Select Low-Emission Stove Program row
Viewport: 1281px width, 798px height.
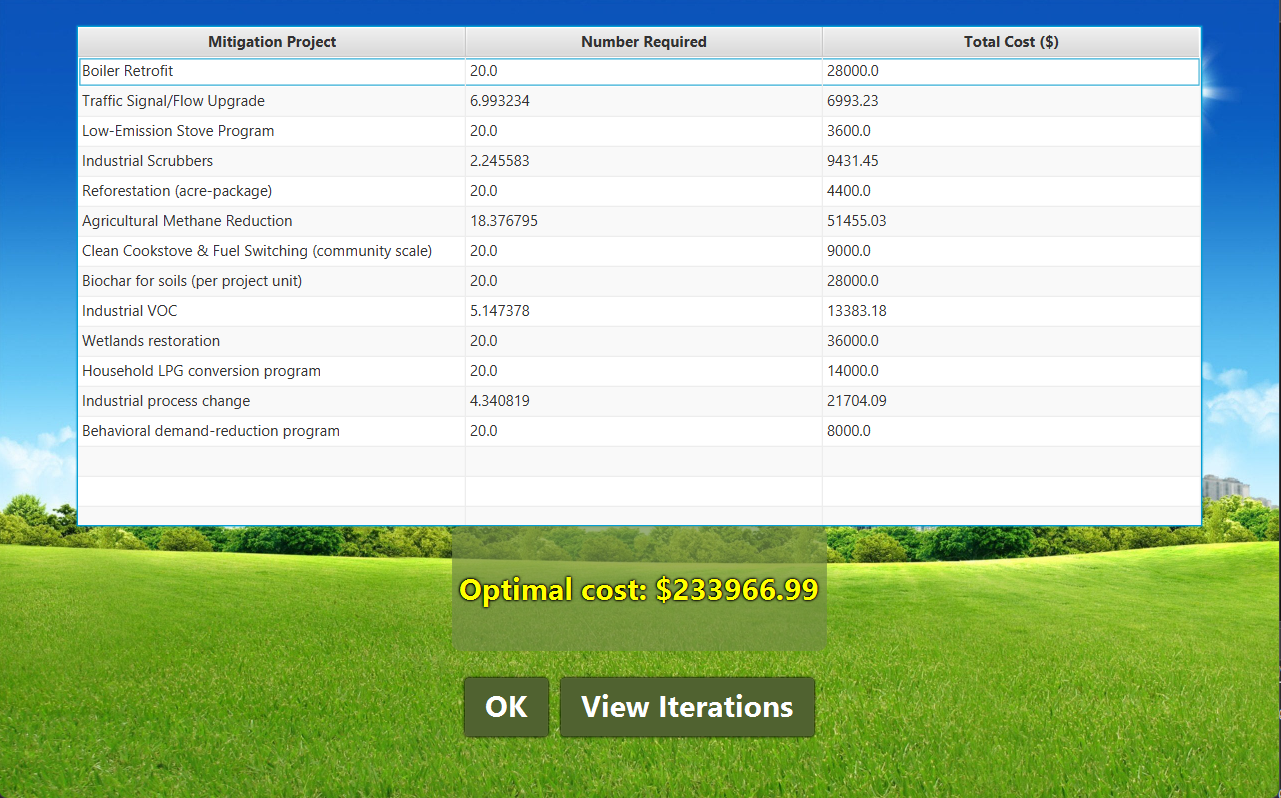(178, 131)
